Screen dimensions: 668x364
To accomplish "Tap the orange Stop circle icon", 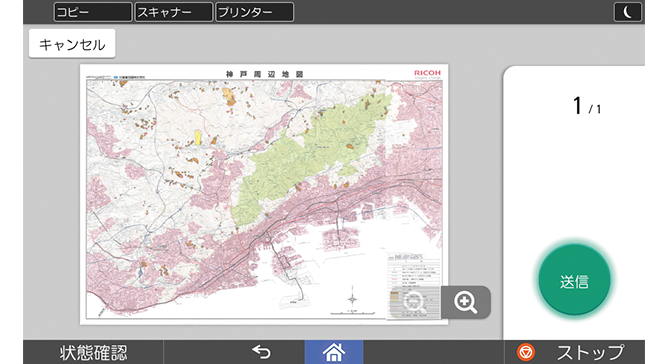I will coord(526,352).
